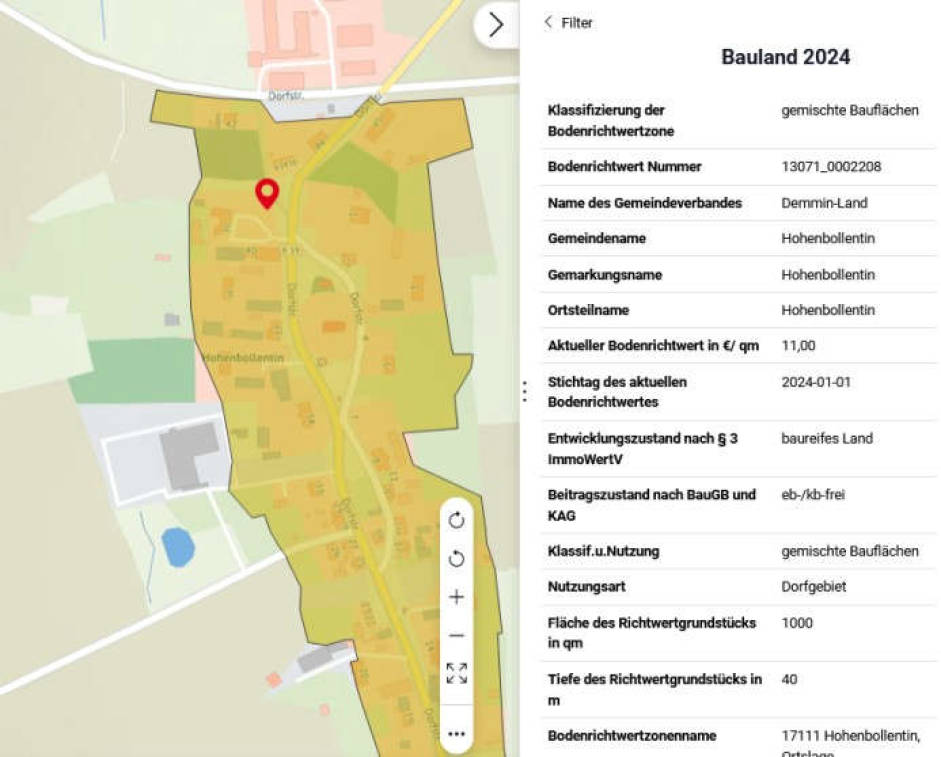Zoom in using the plus icon
The height and width of the screenshot is (757, 941).
[x=457, y=596]
